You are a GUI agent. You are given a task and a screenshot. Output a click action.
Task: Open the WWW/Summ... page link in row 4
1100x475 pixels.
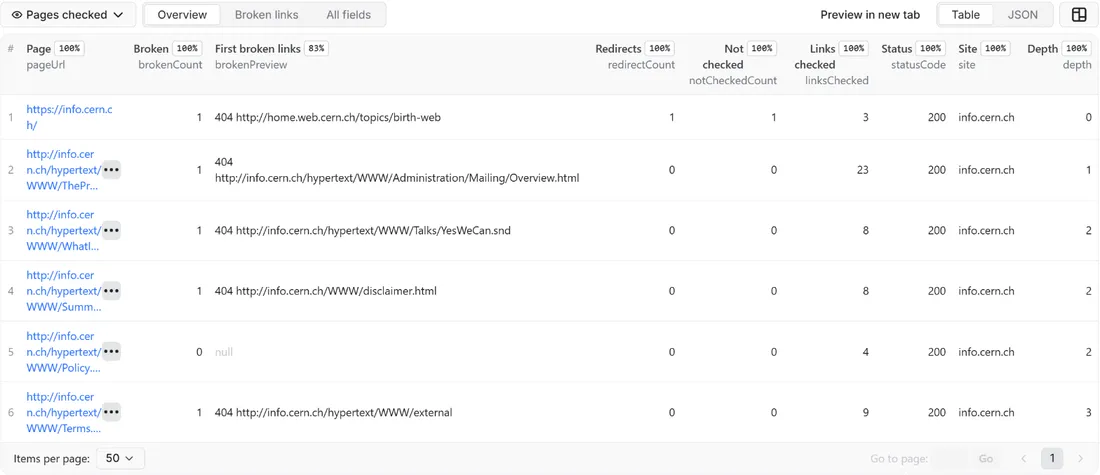(62, 290)
